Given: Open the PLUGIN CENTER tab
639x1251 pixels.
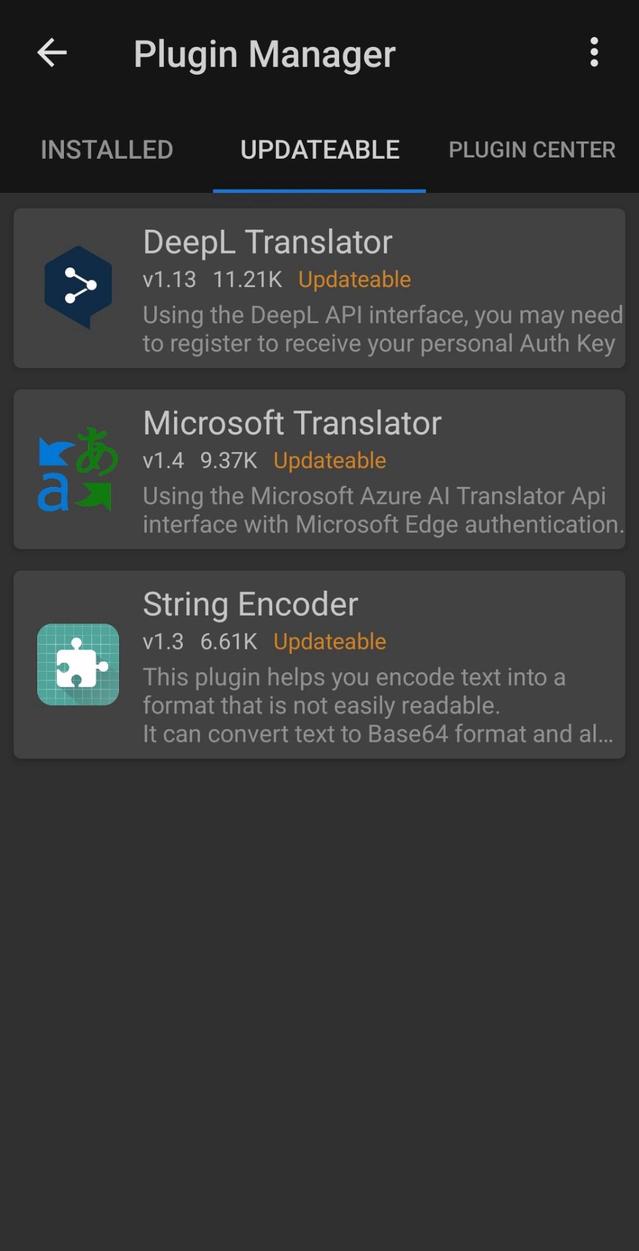Looking at the screenshot, I should tap(531, 149).
